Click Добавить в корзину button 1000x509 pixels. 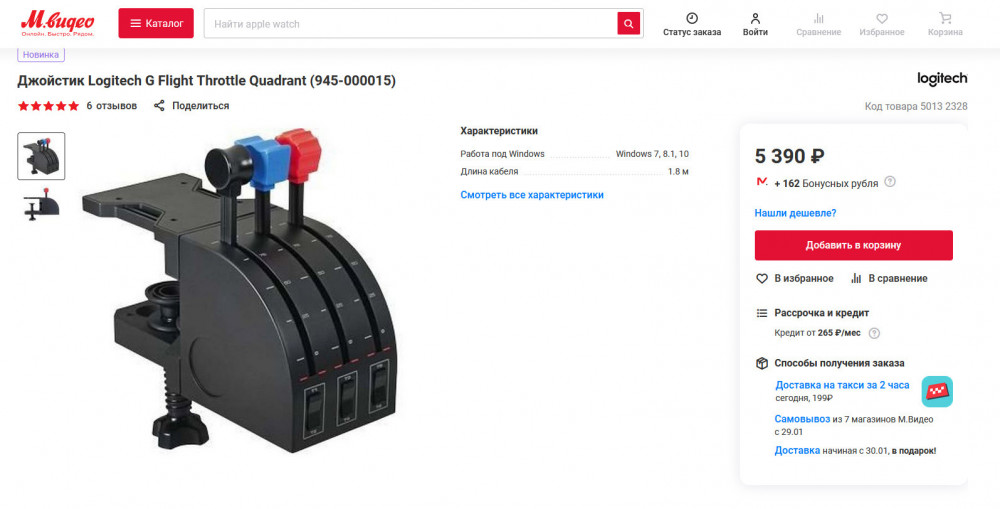(x=853, y=245)
